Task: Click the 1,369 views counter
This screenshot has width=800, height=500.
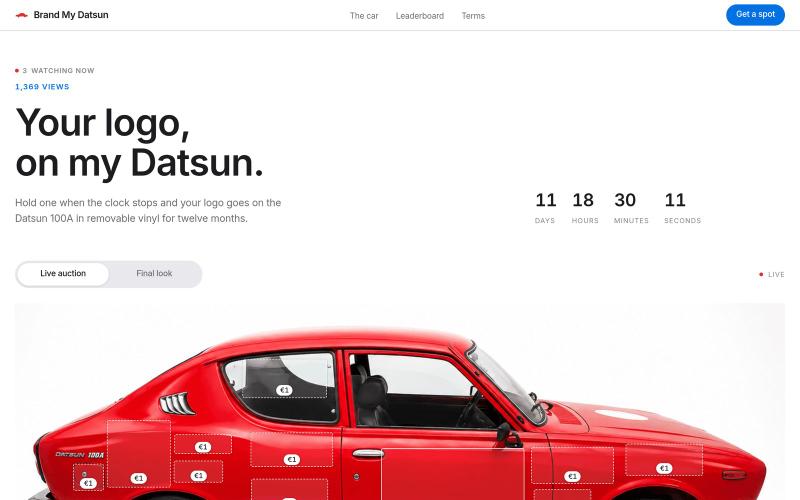Action: click(x=42, y=87)
